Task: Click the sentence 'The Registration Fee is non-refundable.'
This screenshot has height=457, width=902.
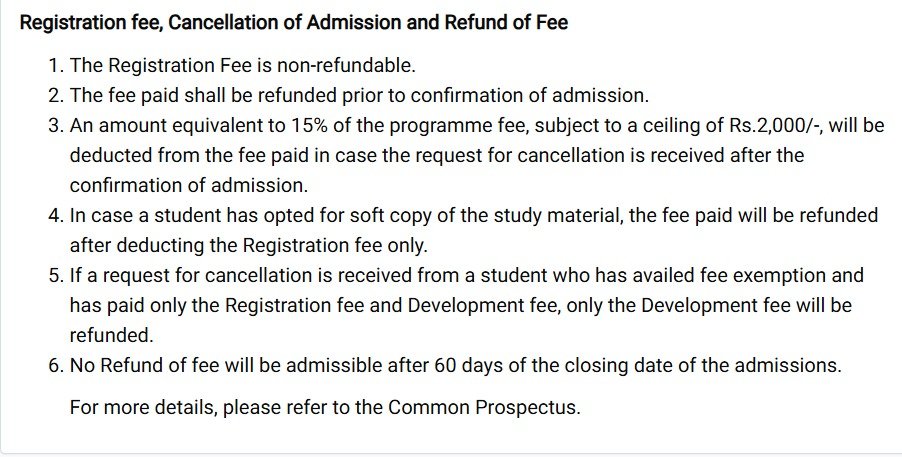Action: click(242, 66)
